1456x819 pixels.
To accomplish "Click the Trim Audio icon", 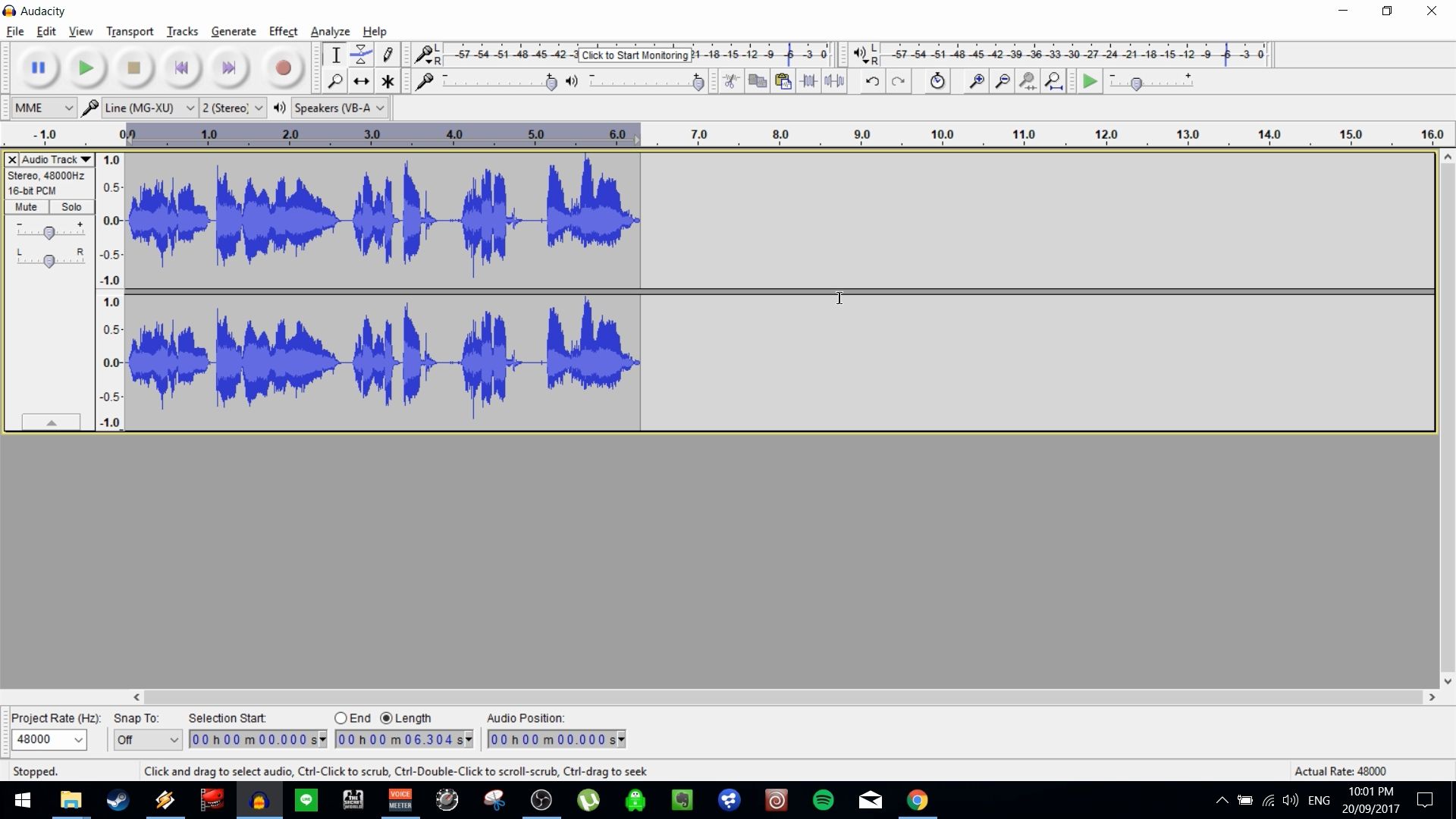I will pyautogui.click(x=809, y=81).
